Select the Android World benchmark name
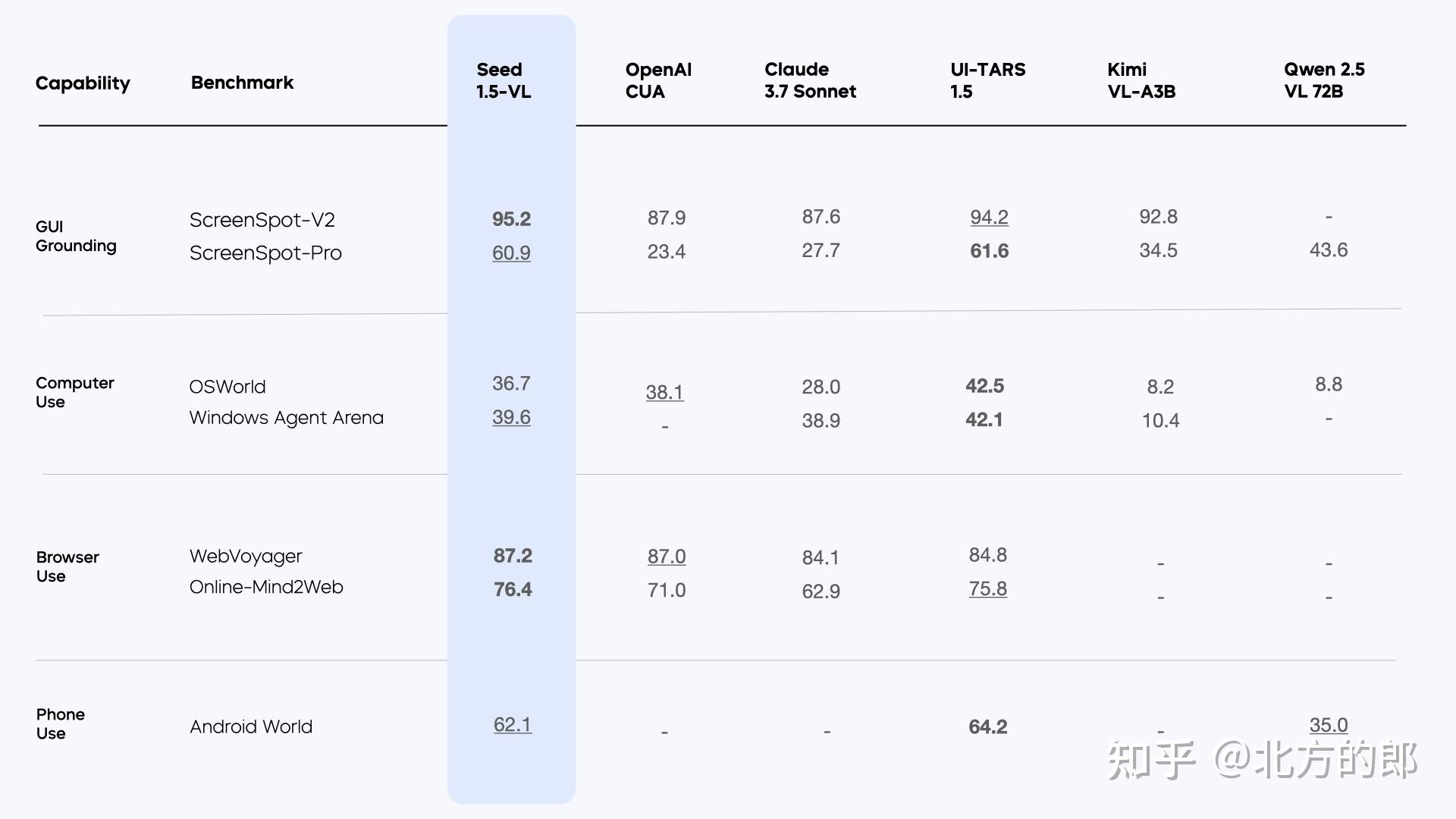Screen dimensions: 1456x819 click(x=251, y=726)
